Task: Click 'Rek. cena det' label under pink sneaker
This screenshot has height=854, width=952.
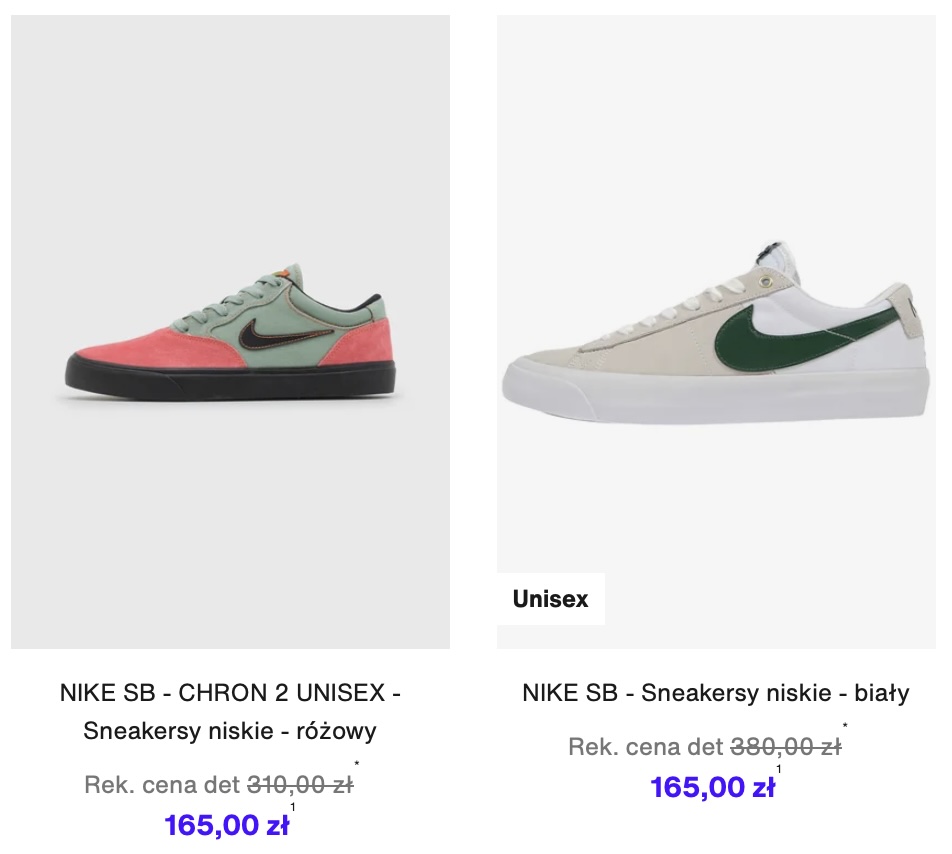Action: point(162,785)
